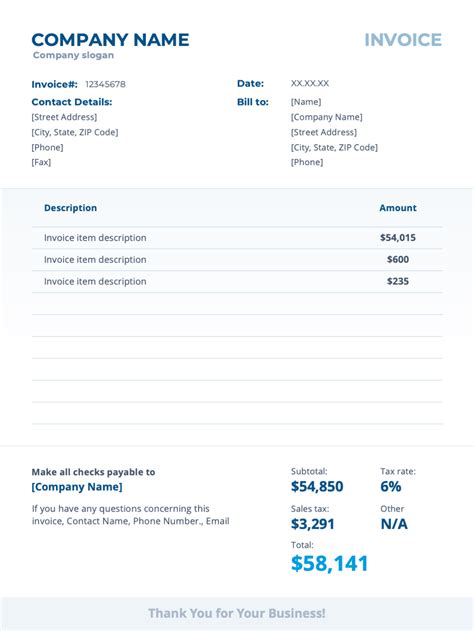
Task: Click the invoice number 12345678
Action: coord(105,84)
